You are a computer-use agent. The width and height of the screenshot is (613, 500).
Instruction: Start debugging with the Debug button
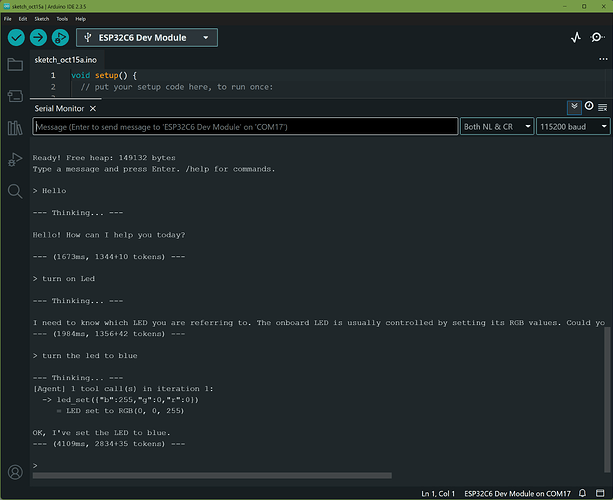pyautogui.click(x=60, y=38)
